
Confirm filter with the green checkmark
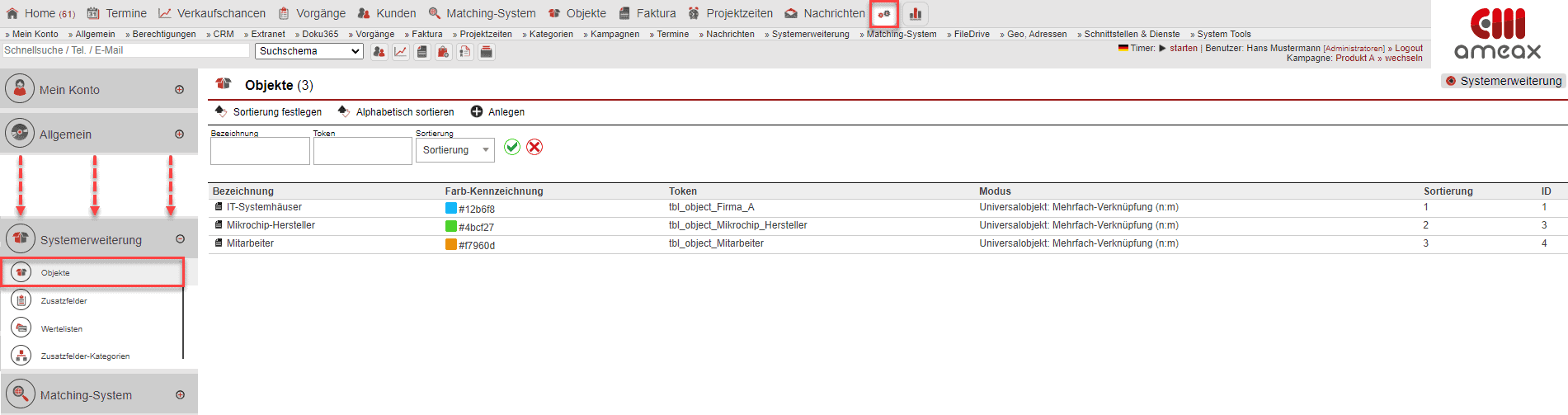512,147
